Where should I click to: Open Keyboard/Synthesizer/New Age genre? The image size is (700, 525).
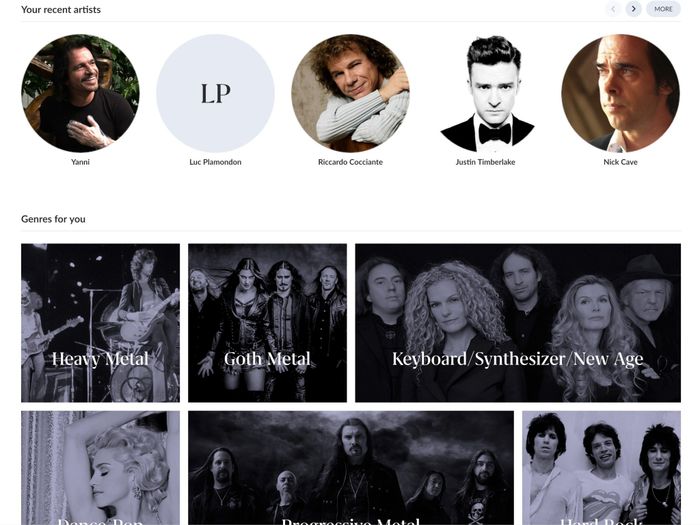point(518,323)
